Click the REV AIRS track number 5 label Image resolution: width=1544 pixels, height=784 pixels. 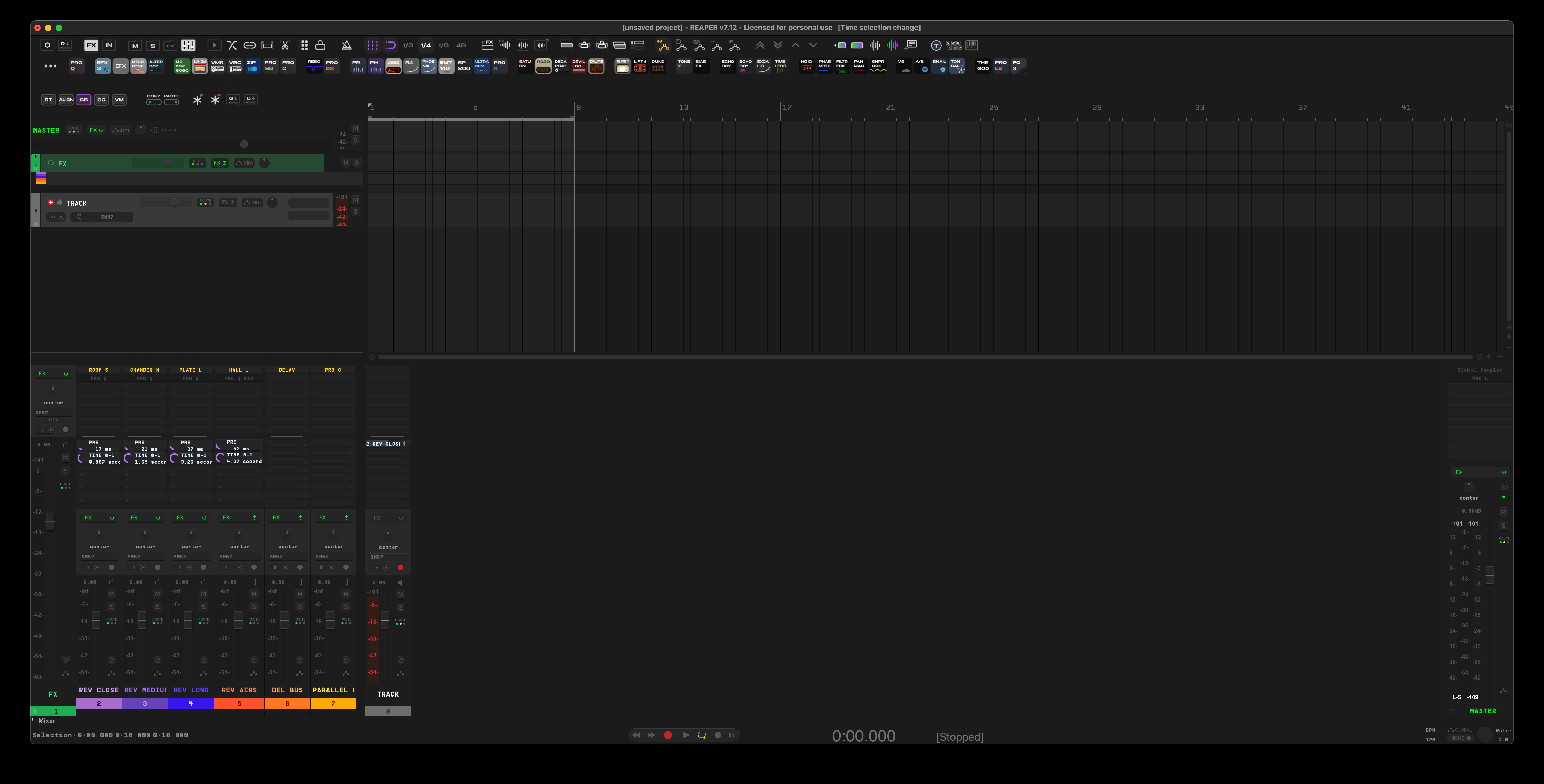(239, 704)
